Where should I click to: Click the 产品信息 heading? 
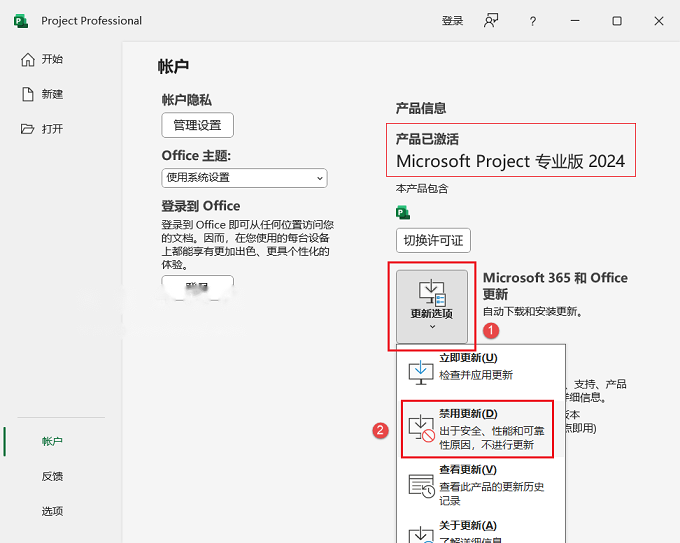421,108
